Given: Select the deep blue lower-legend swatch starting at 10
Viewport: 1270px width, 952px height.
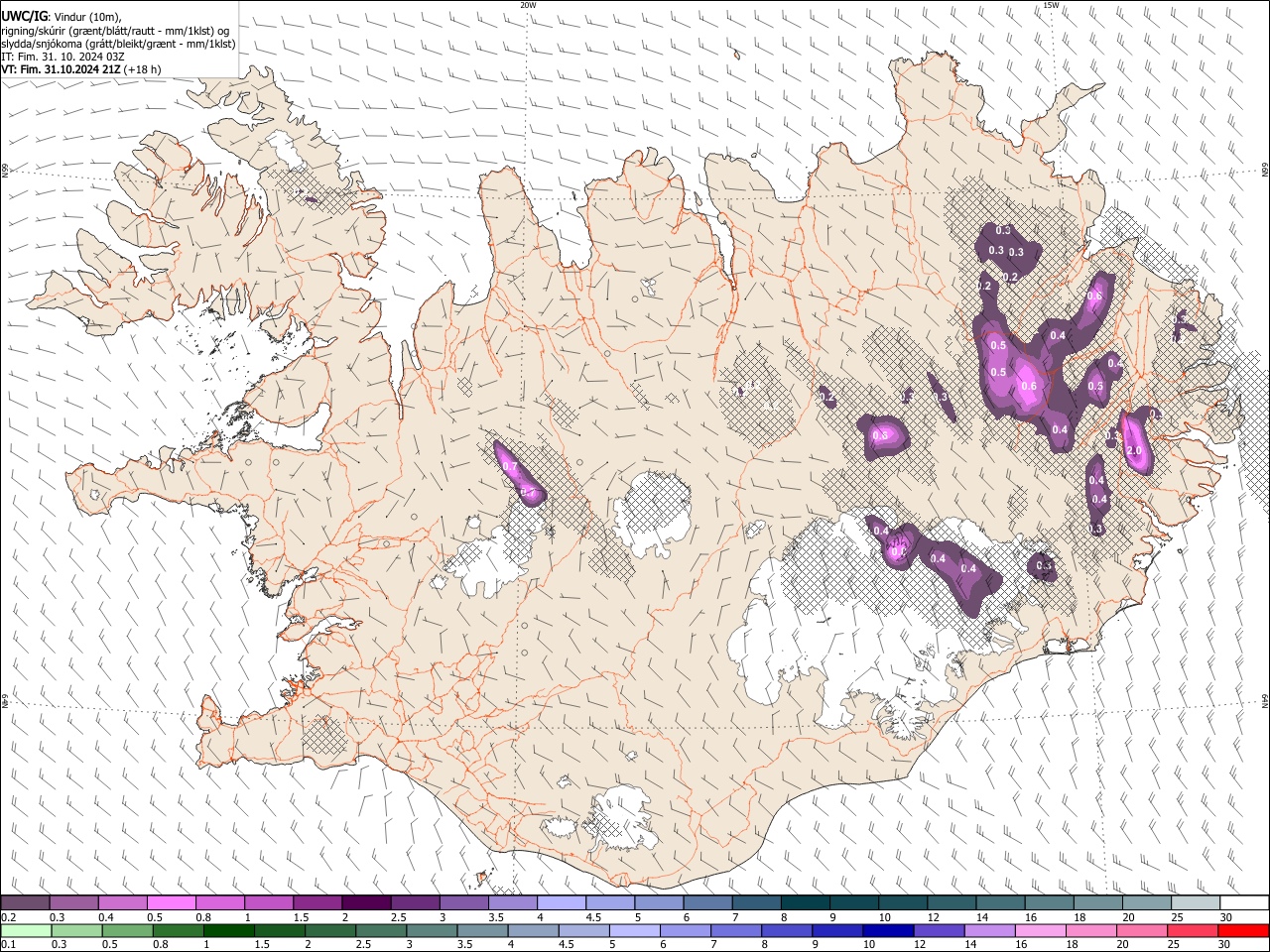Looking at the screenshot, I should (x=887, y=930).
